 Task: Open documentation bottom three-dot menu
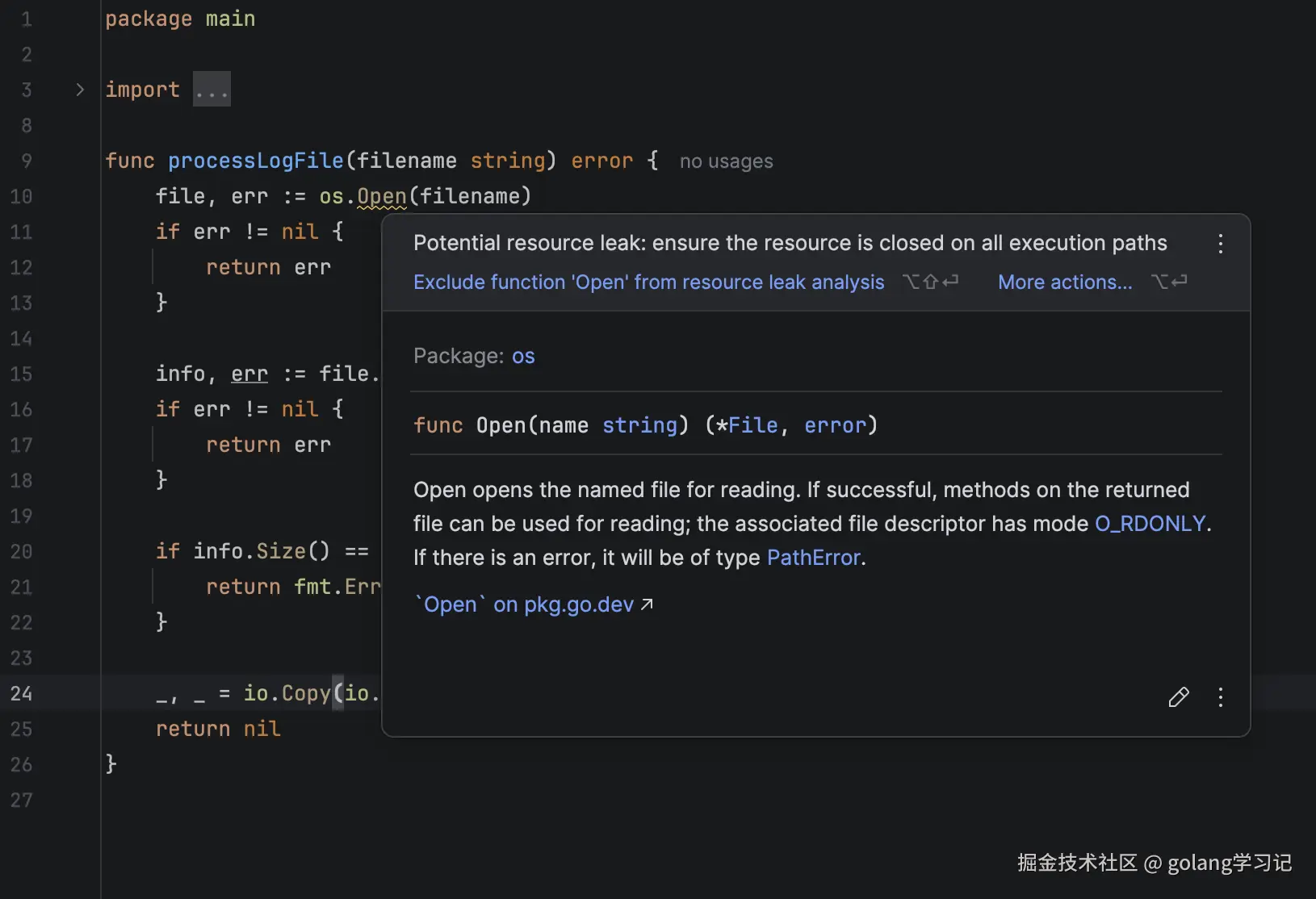pos(1220,697)
